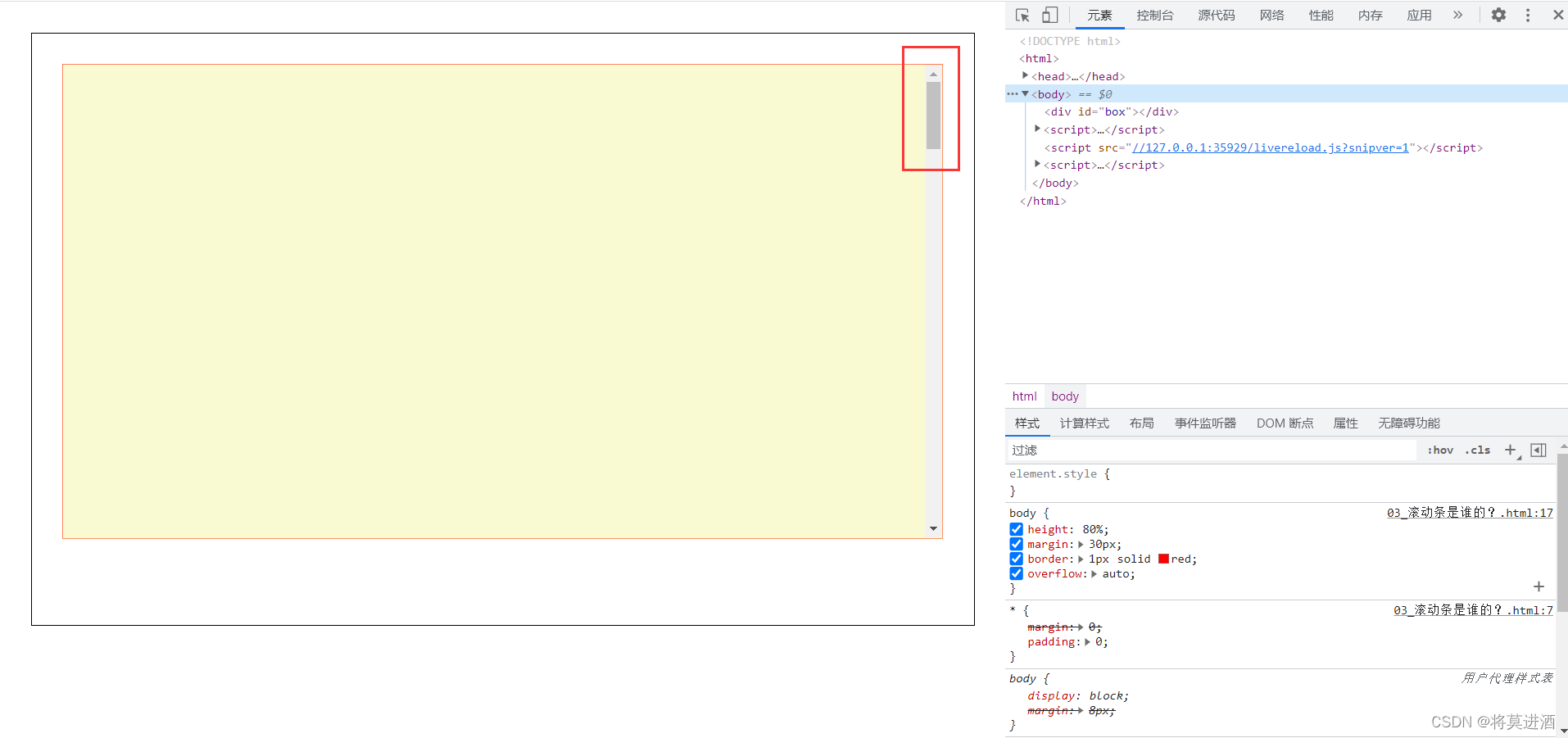1568x738 pixels.
Task: Collapse the body element node
Action: tap(1025, 93)
